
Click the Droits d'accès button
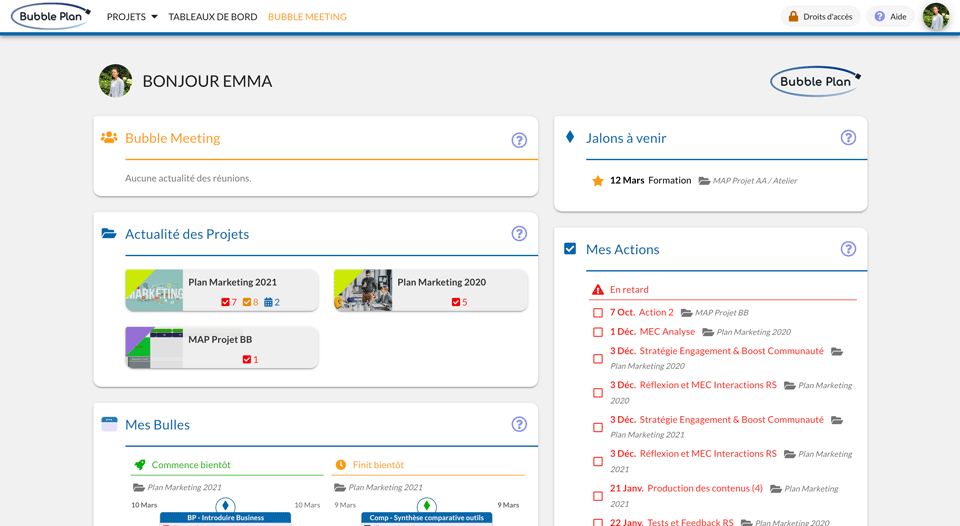820,17
